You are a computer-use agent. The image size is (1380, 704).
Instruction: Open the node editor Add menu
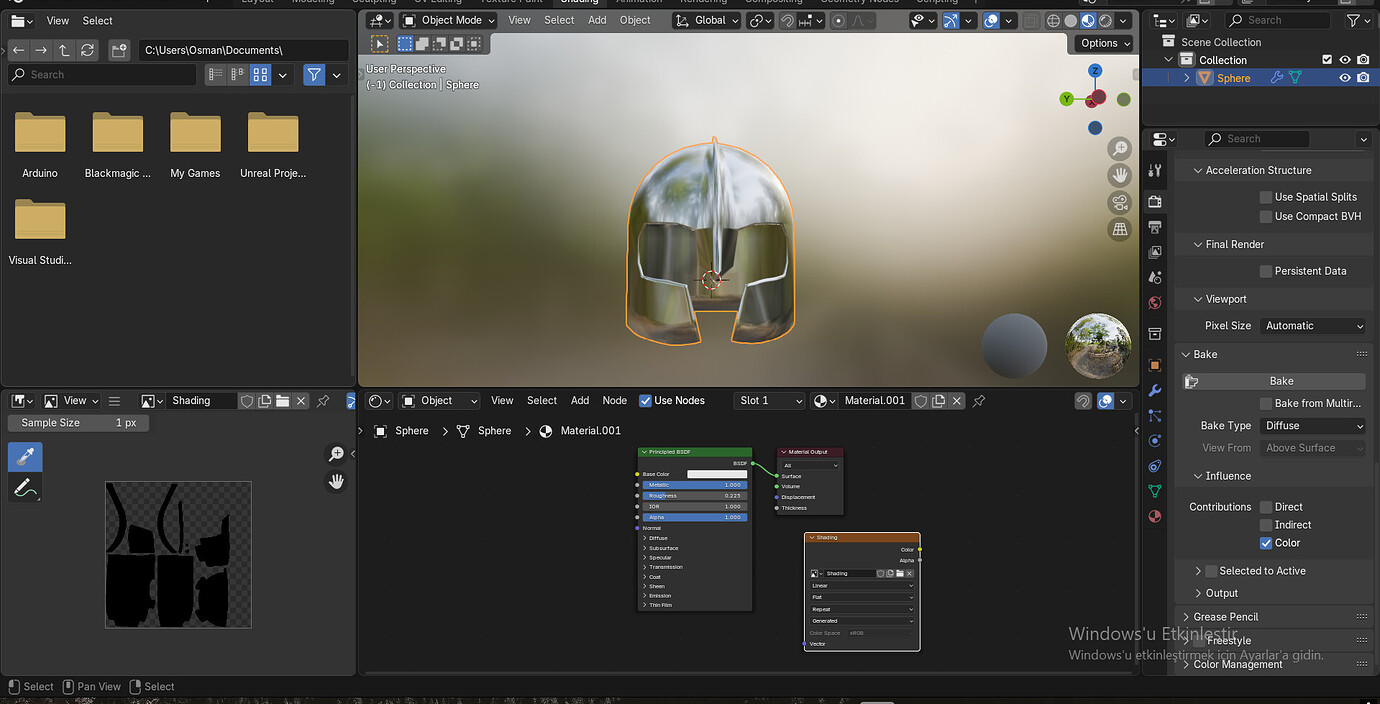(x=580, y=401)
